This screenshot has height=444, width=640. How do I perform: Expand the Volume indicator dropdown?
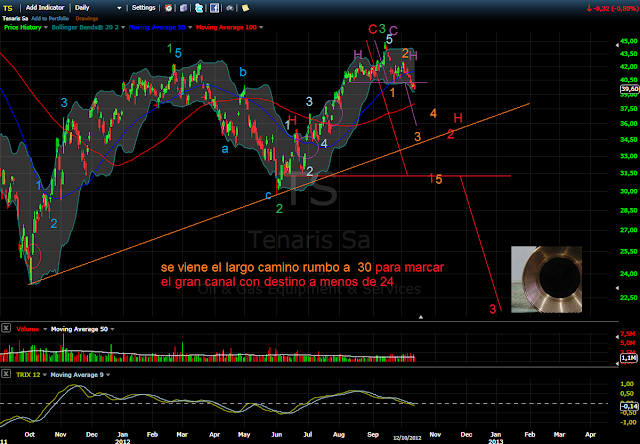[45, 329]
